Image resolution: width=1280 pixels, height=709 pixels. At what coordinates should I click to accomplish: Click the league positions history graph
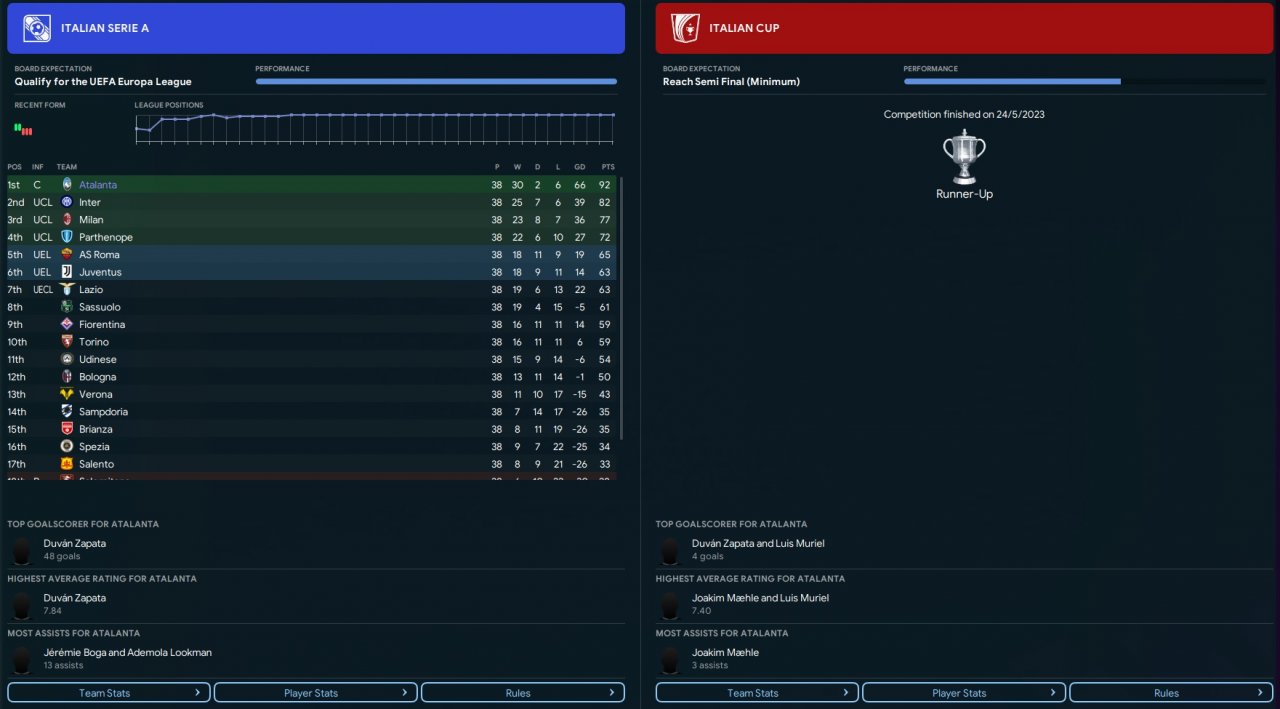(x=375, y=129)
